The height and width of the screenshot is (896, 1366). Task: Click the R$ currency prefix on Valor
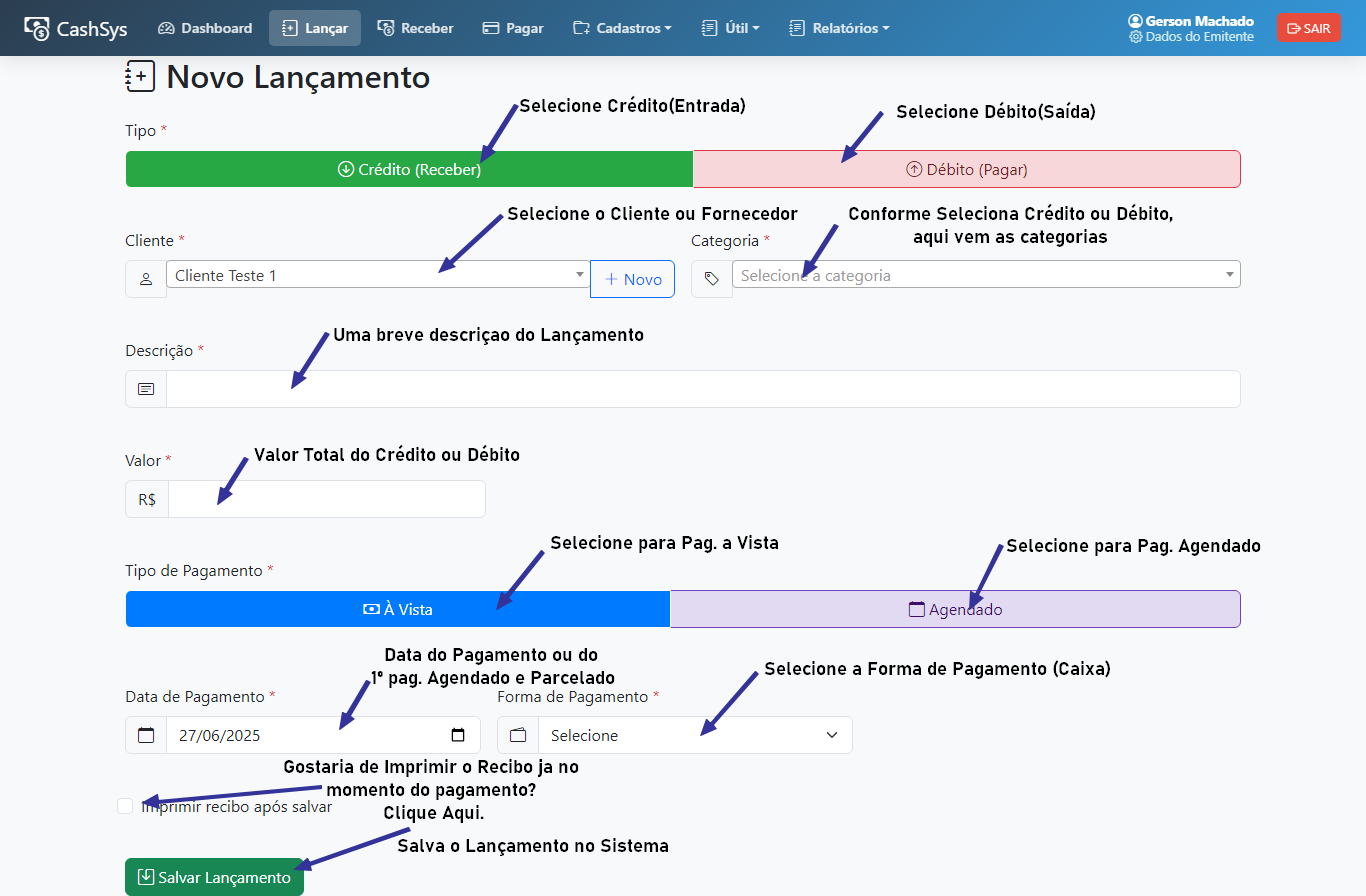[147, 499]
